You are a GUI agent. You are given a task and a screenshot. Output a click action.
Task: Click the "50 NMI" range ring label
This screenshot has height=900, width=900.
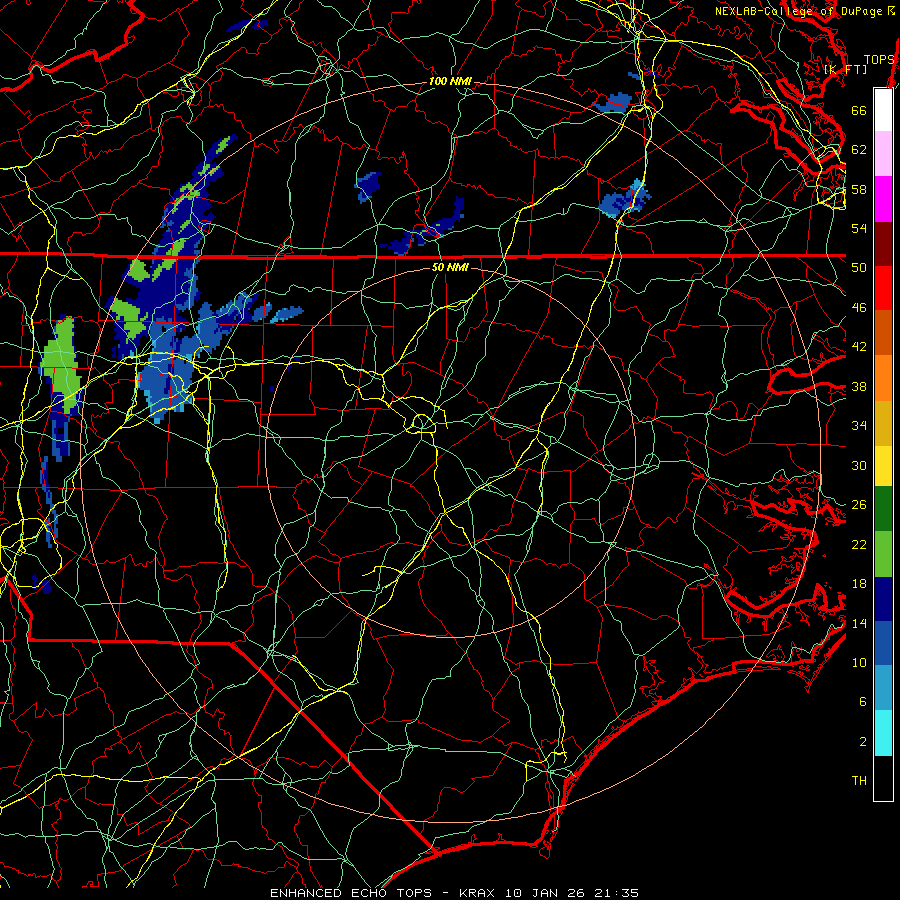(450, 267)
